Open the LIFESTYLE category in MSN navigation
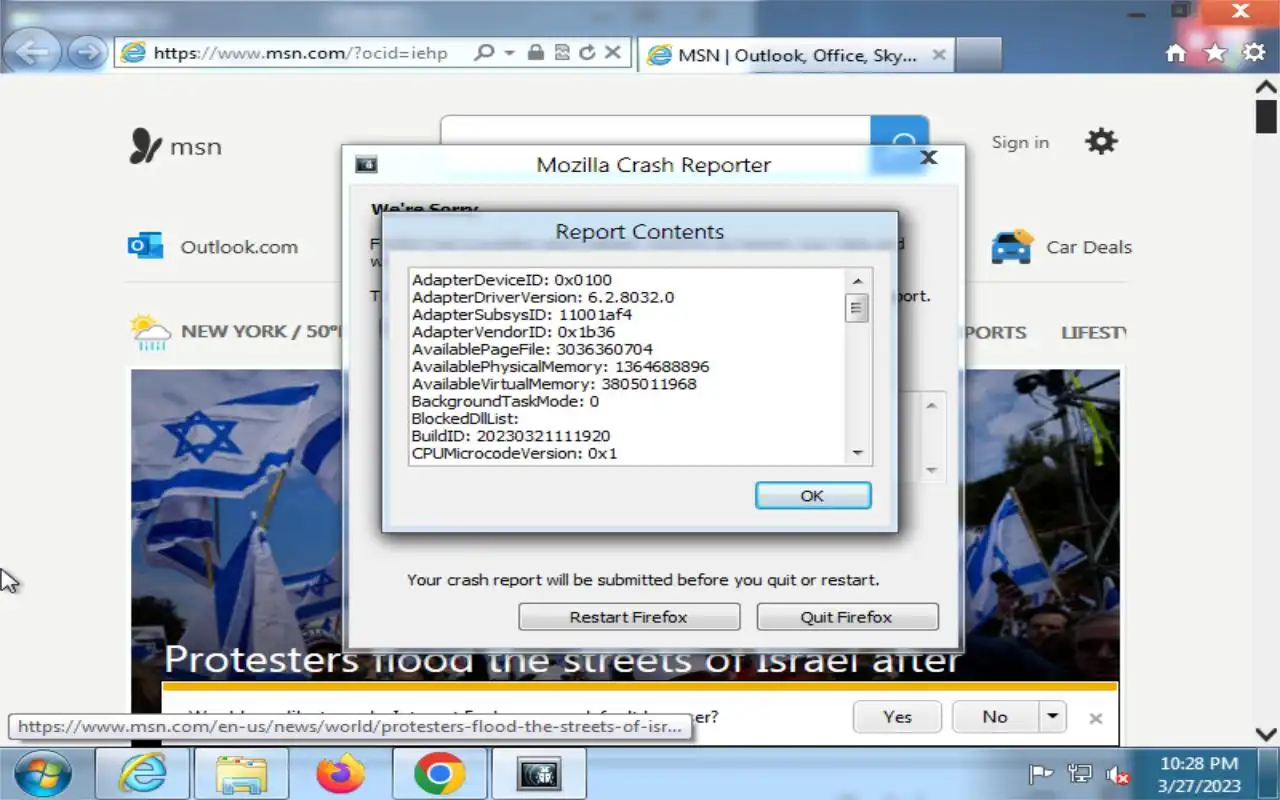The width and height of the screenshot is (1280, 800). point(1094,333)
